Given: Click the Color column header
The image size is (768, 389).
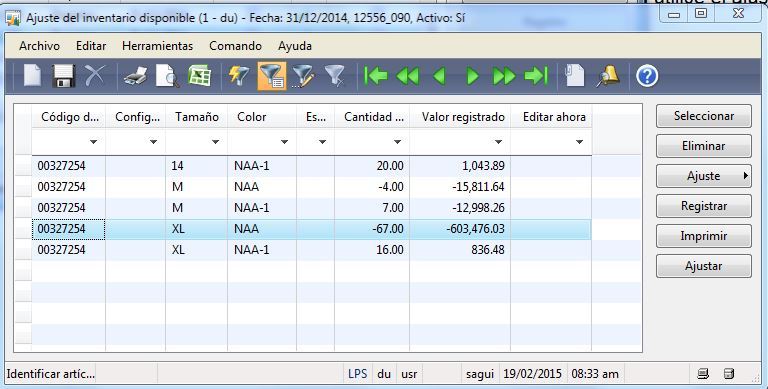Looking at the screenshot, I should click(262, 117).
